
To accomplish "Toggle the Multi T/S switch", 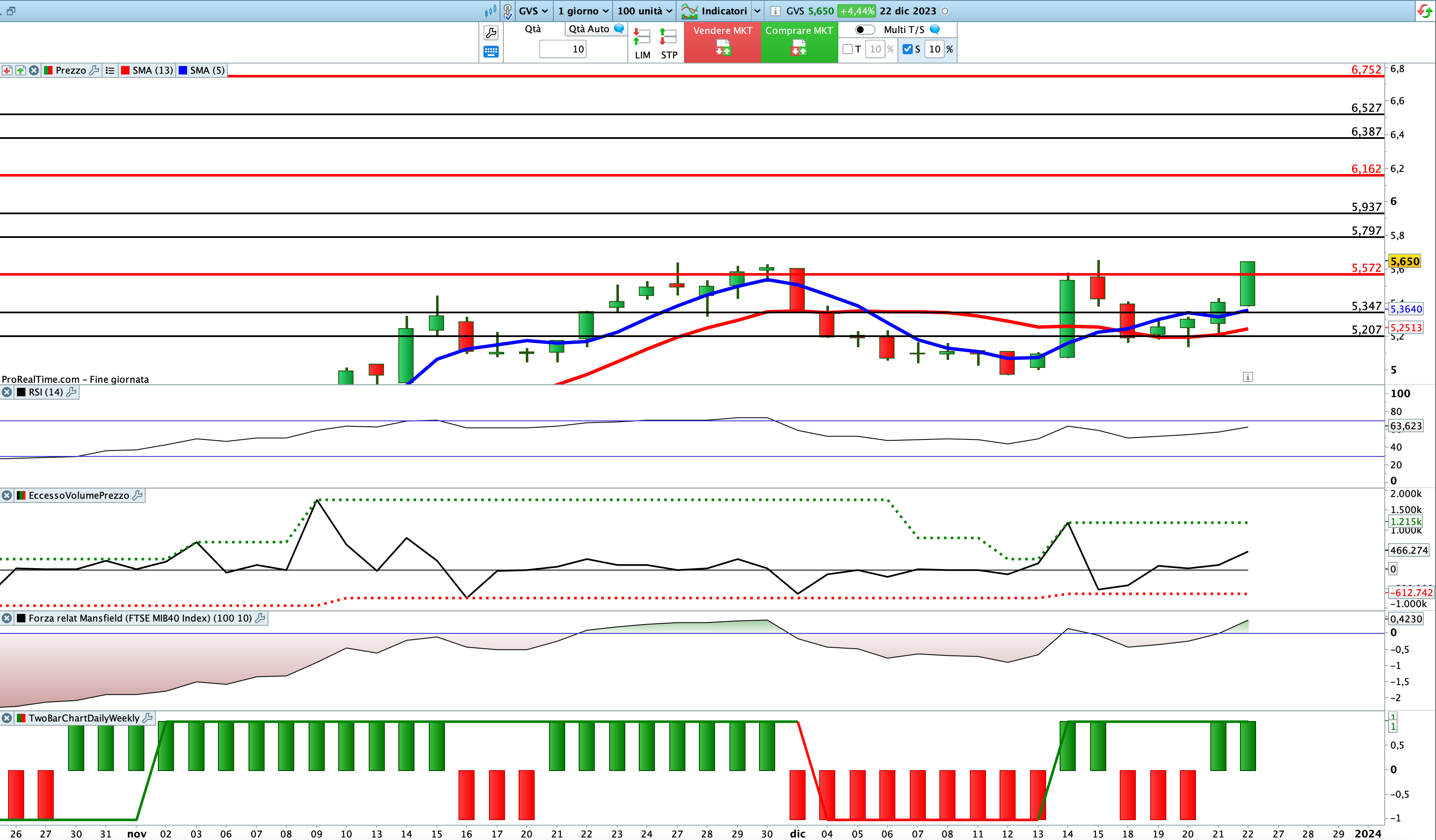I will [x=864, y=30].
